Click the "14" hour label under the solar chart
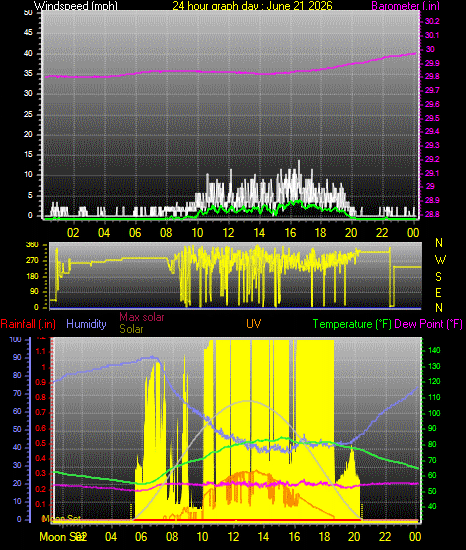The height and width of the screenshot is (550, 466). (x=263, y=537)
